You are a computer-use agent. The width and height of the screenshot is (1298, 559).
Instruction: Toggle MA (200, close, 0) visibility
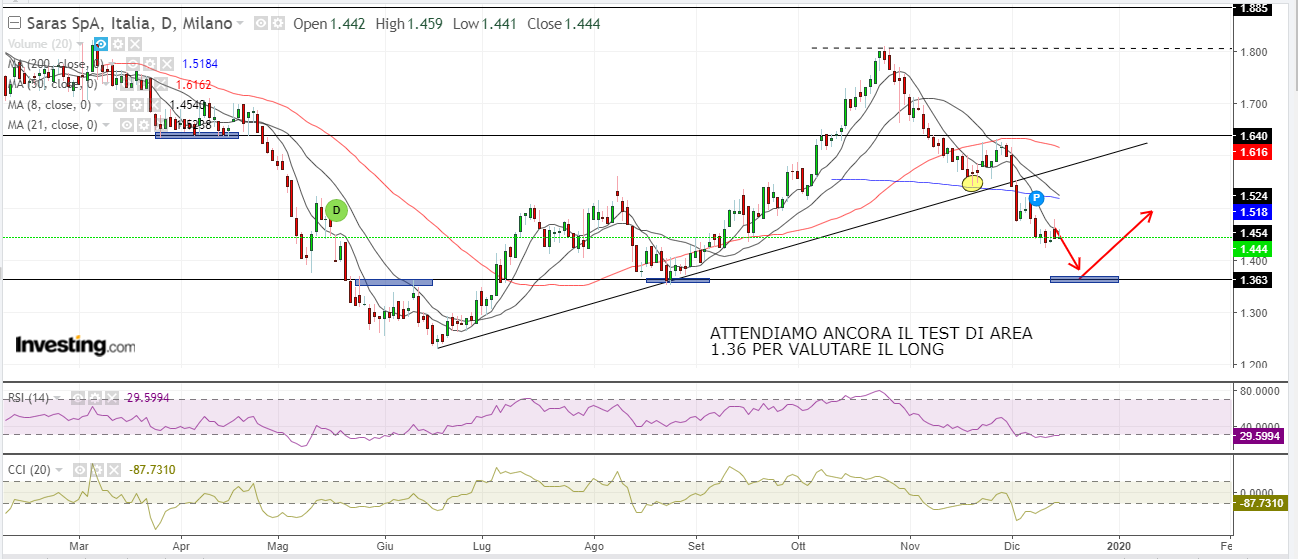(x=133, y=64)
